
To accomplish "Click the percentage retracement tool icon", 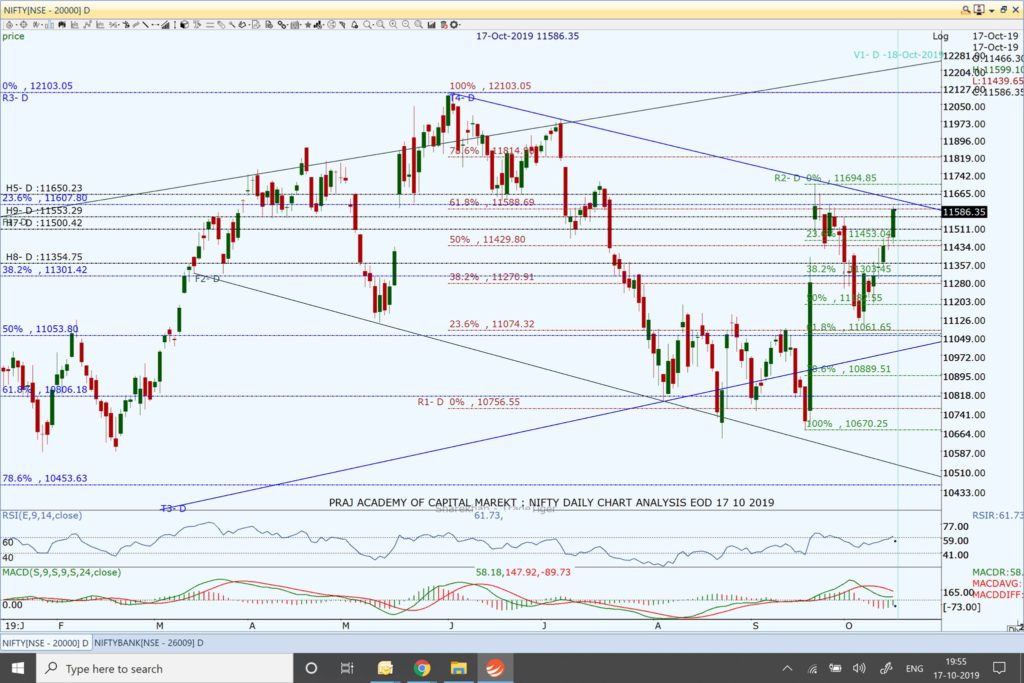I will click(112, 25).
